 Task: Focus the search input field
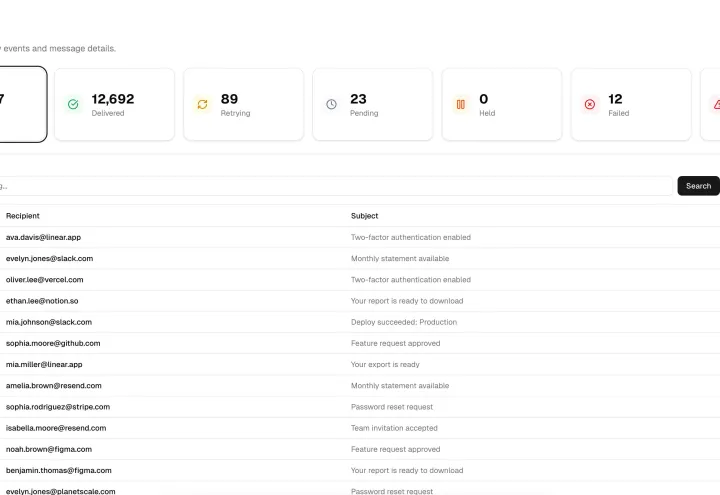(335, 186)
